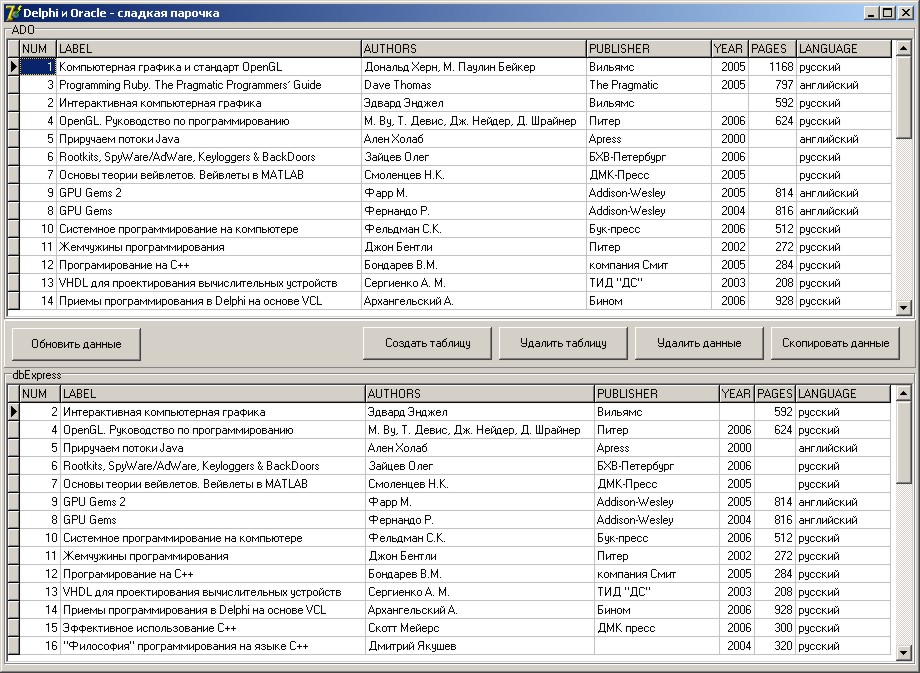This screenshot has width=920, height=673.
Task: Click "Бук-пресс" in dbExpress grid
Action: tap(657, 538)
